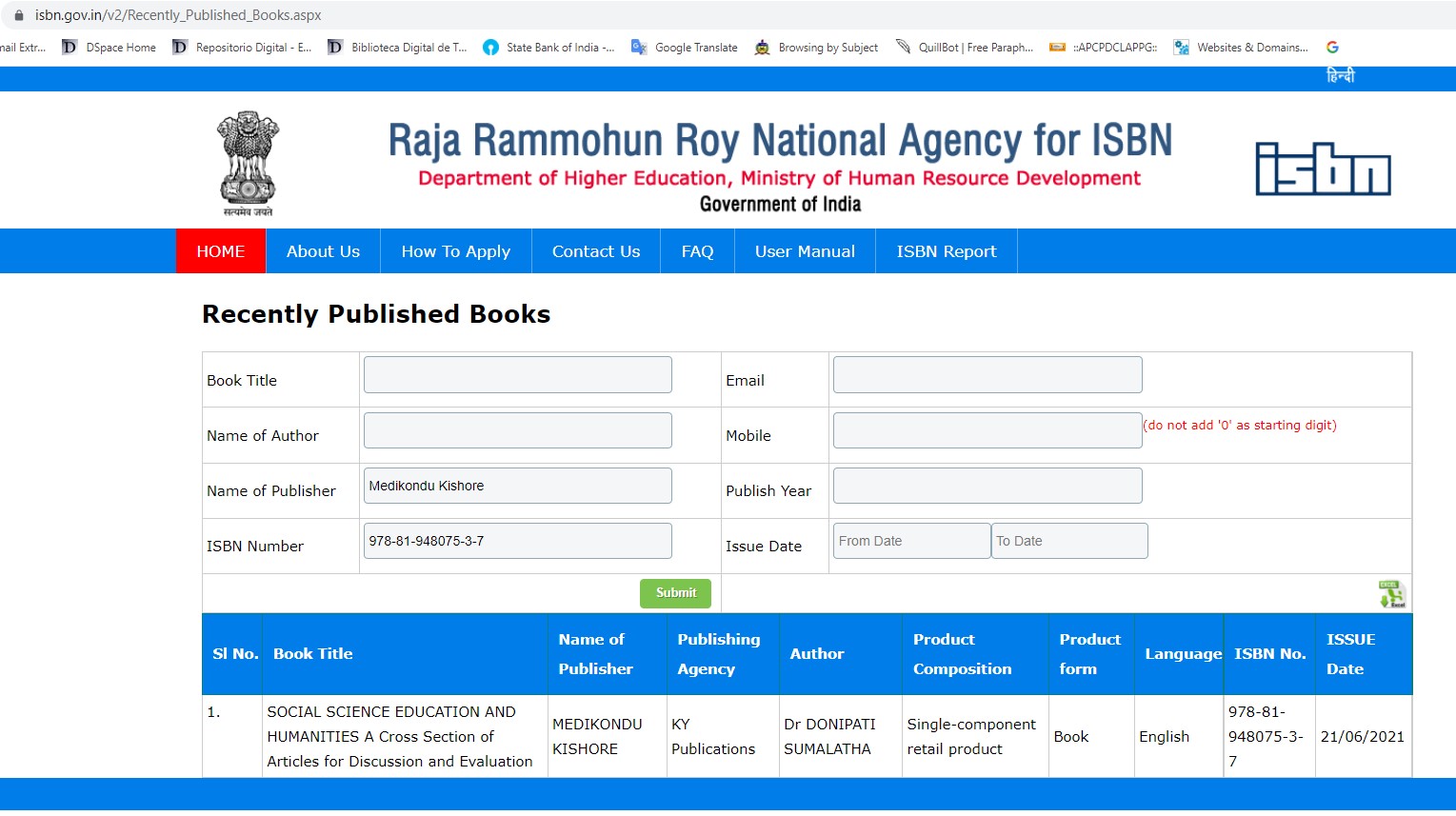Viewport: 1456px width, 816px height.
Task: Open the QuillBot bookmark
Action: coord(965,48)
